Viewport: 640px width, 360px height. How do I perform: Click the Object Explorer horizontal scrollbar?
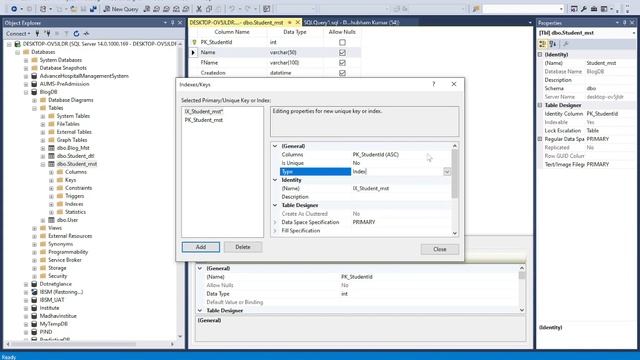[90, 344]
